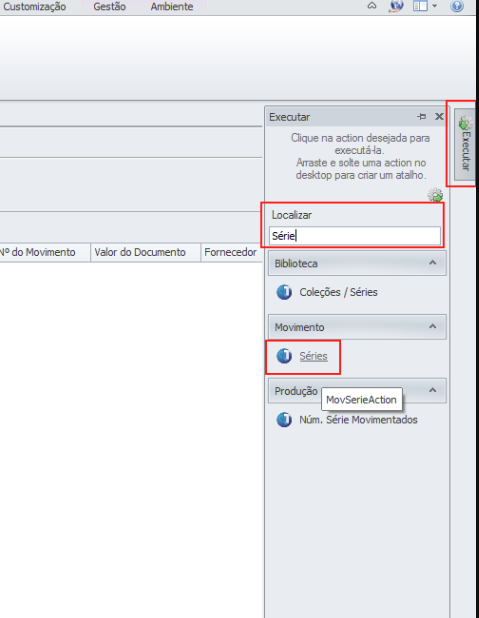This screenshot has height=618, width=479.
Task: Open the Ambiente menu tab
Action: tap(172, 7)
